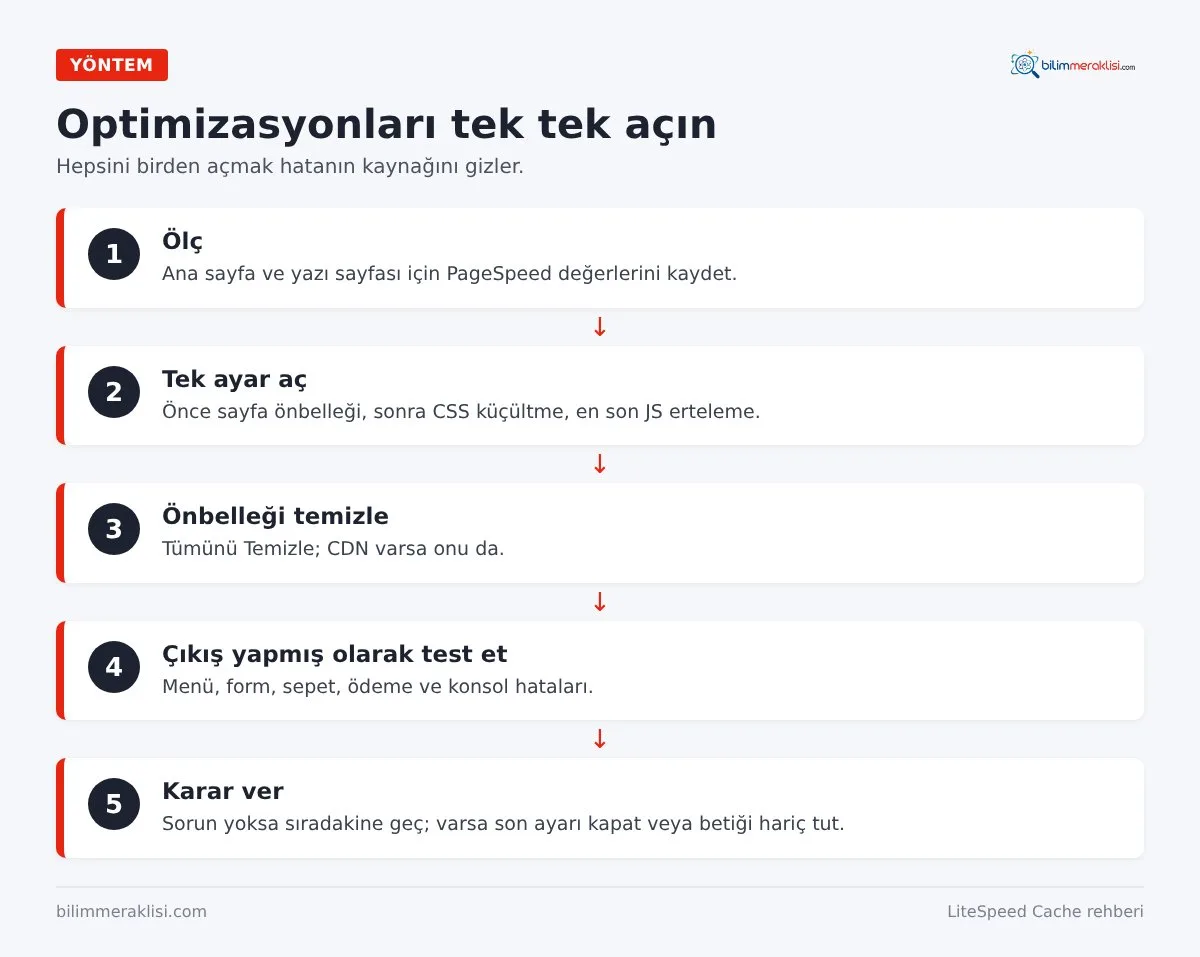Click the text 'Sorun yoksa sıradakine geç; varsa son ayarı kapat veya betiği hariç tut.'
Viewport: 1200px width, 957px height.
coord(503,824)
